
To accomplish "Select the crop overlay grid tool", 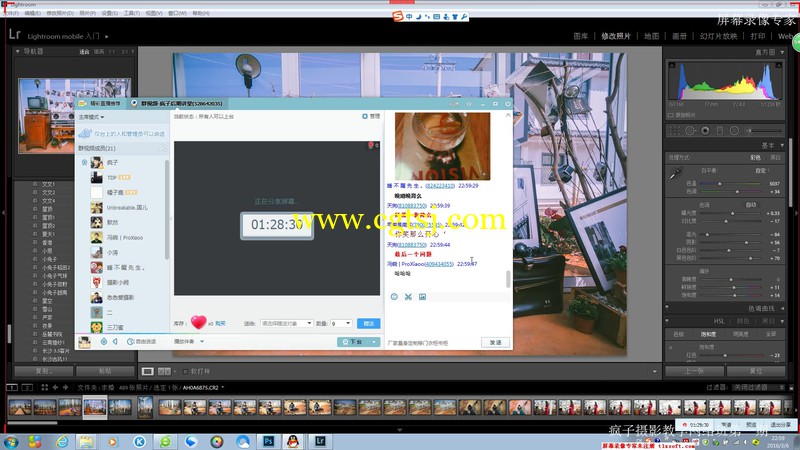I will pyautogui.click(x=674, y=131).
